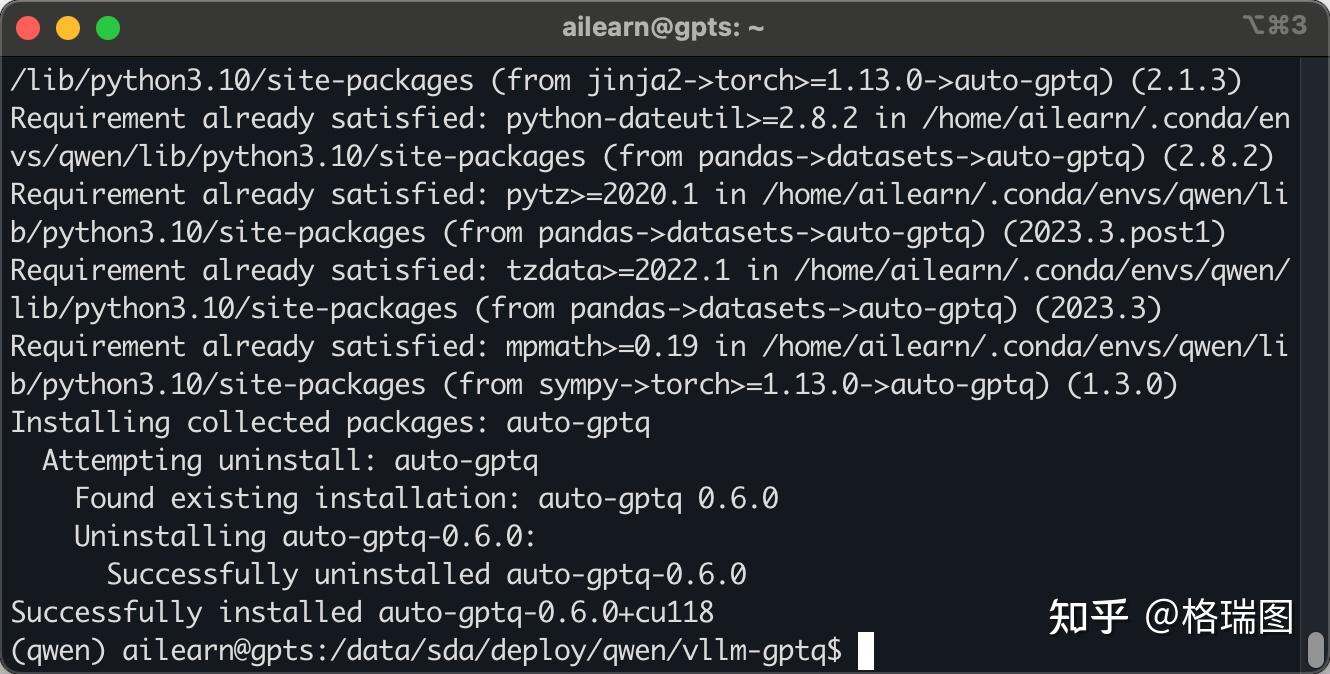The height and width of the screenshot is (674, 1330).
Task: Click the pytz>=2020.1 requirement text
Action: tap(603, 194)
